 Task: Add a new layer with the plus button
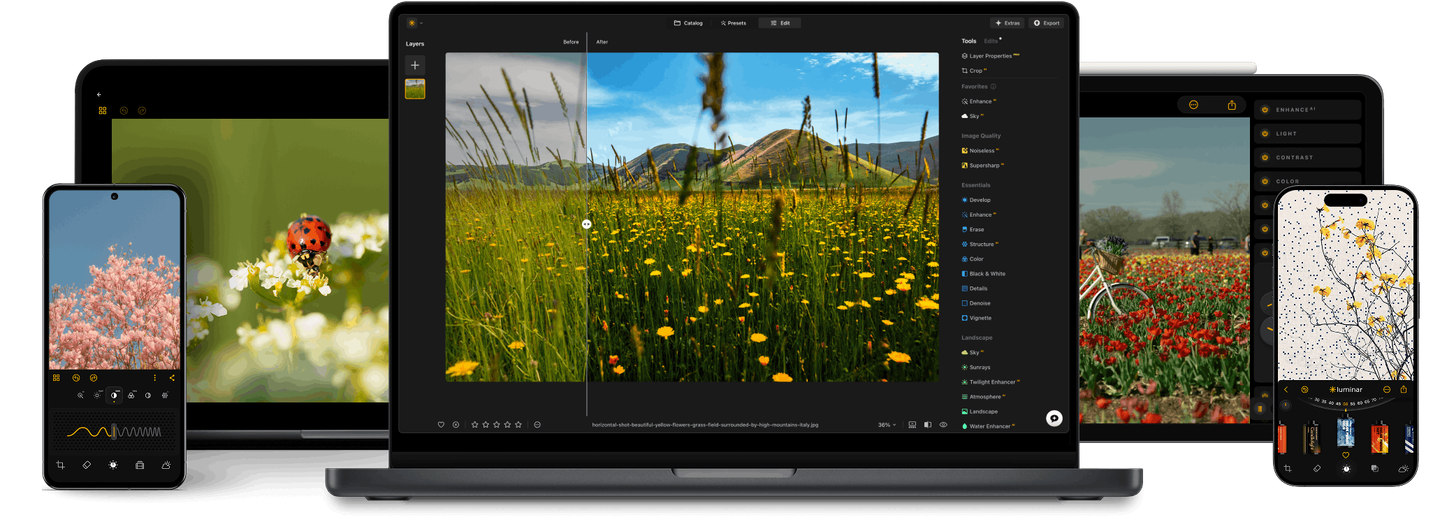pos(415,65)
